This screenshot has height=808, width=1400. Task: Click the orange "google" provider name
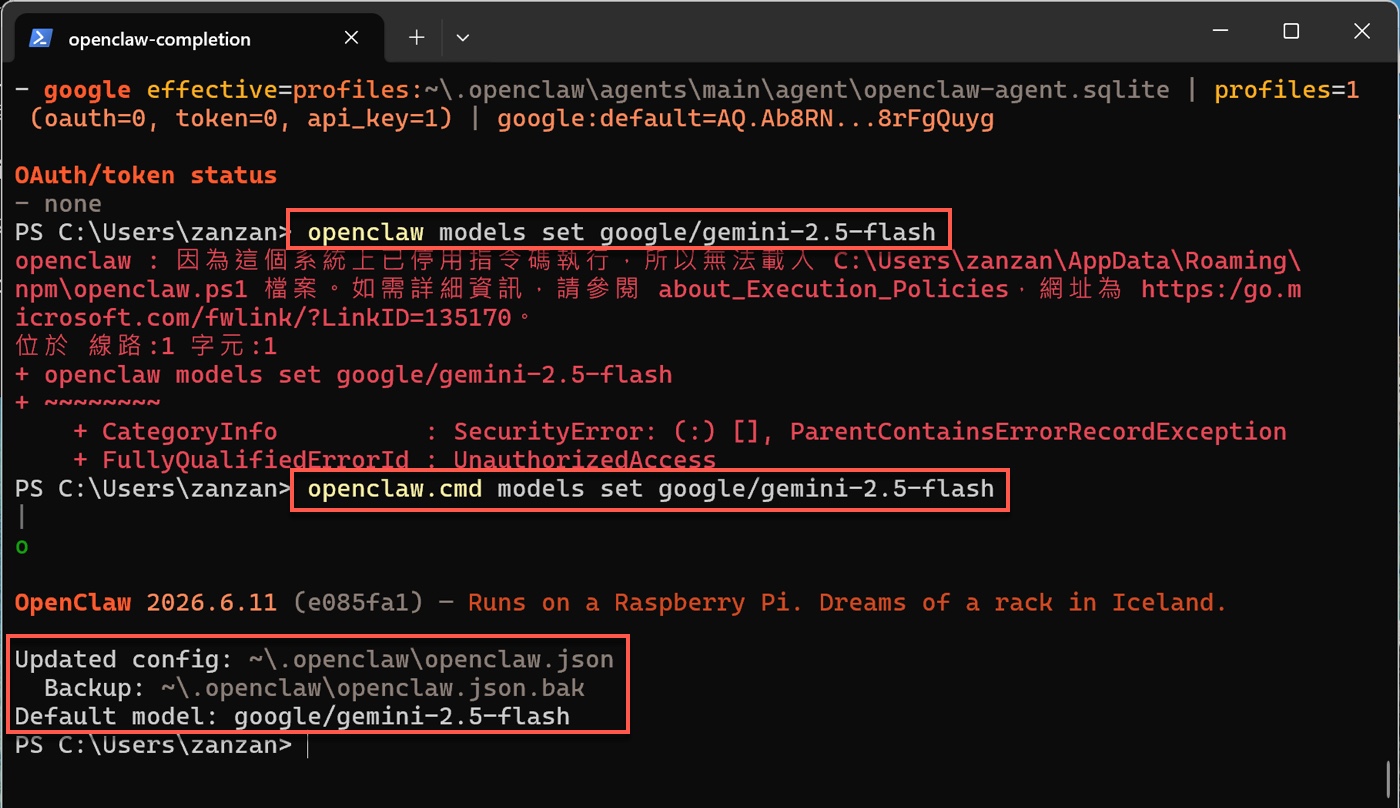(x=88, y=90)
